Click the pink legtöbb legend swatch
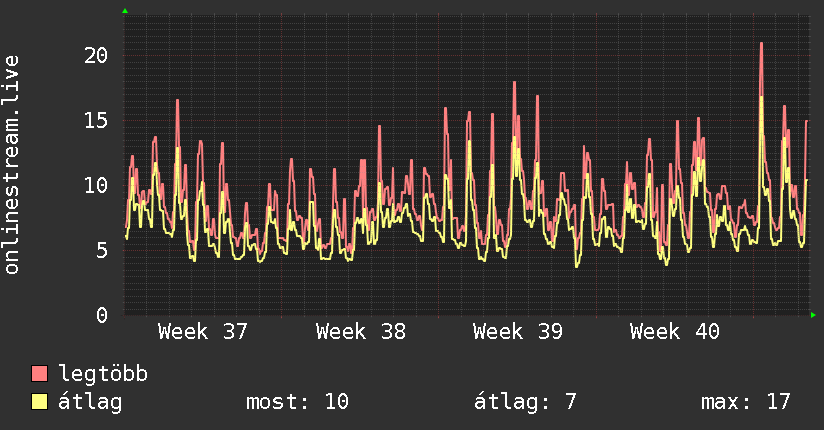824x430 pixels. click(x=39, y=373)
